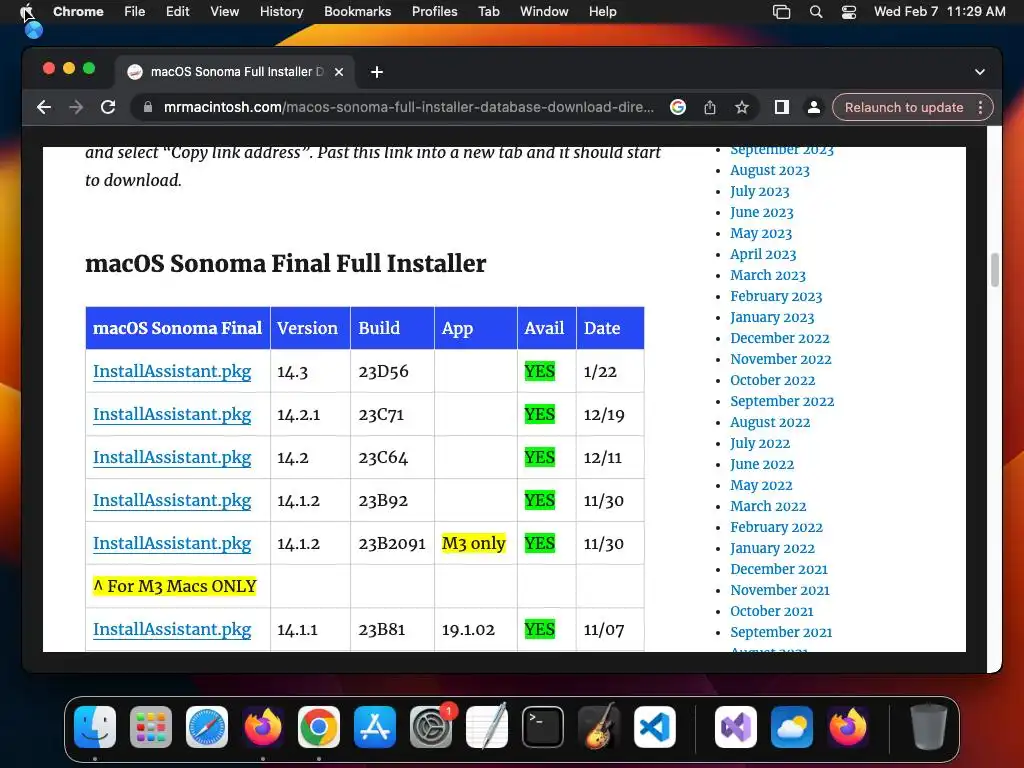Viewport: 1024px width, 768px height.
Task: Open the Chrome profile avatar menu
Action: click(814, 107)
